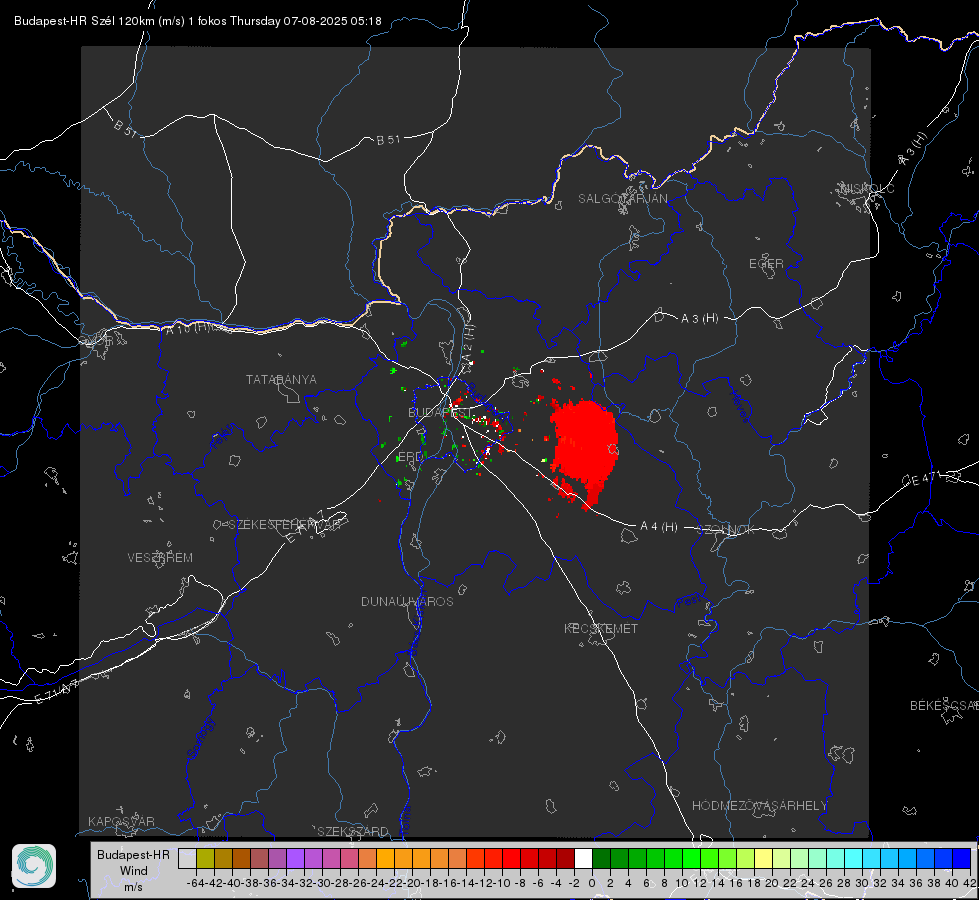Select the blue Pest county label
979x900 pixels.
pyautogui.click(x=688, y=601)
